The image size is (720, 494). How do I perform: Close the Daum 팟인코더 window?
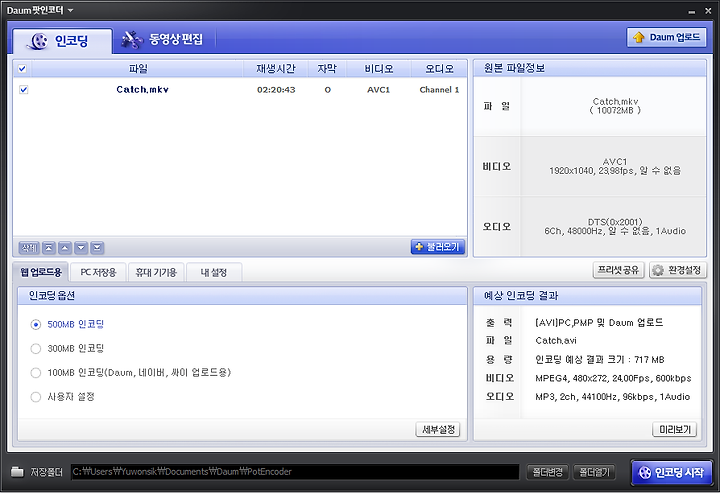point(708,11)
